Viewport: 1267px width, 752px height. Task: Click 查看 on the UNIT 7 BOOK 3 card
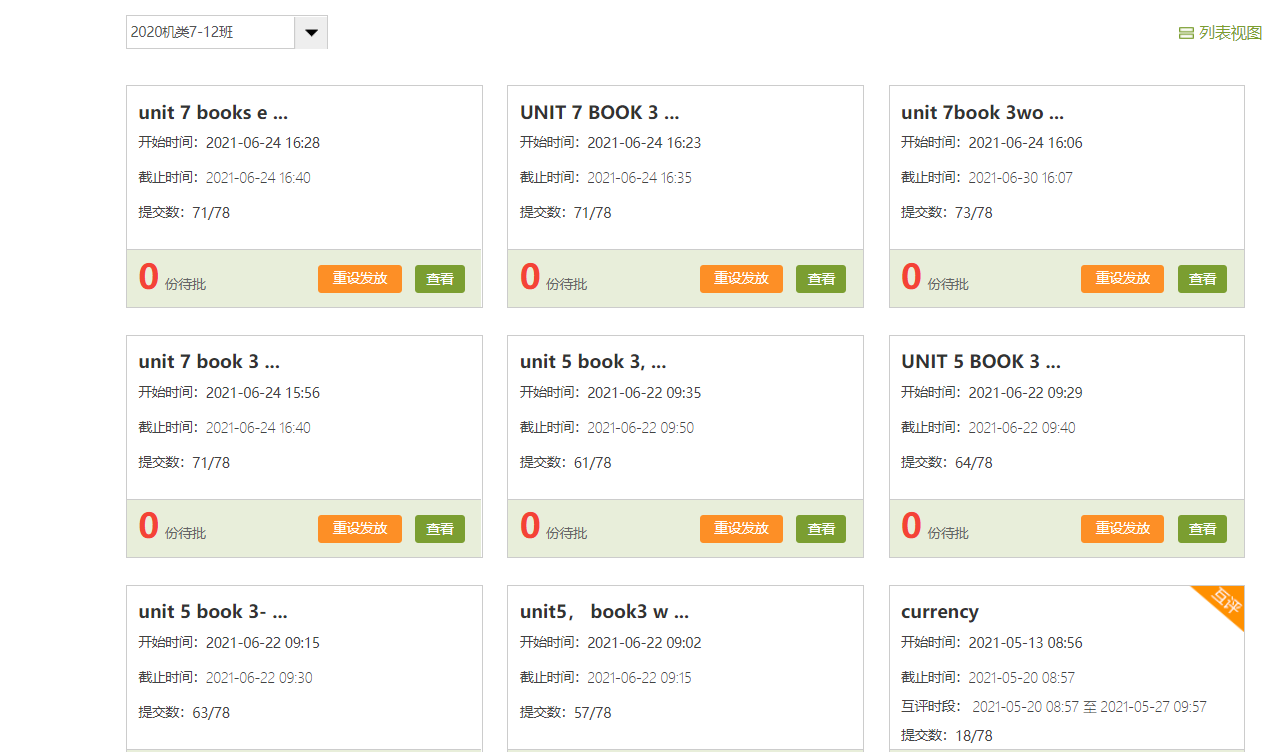[821, 279]
